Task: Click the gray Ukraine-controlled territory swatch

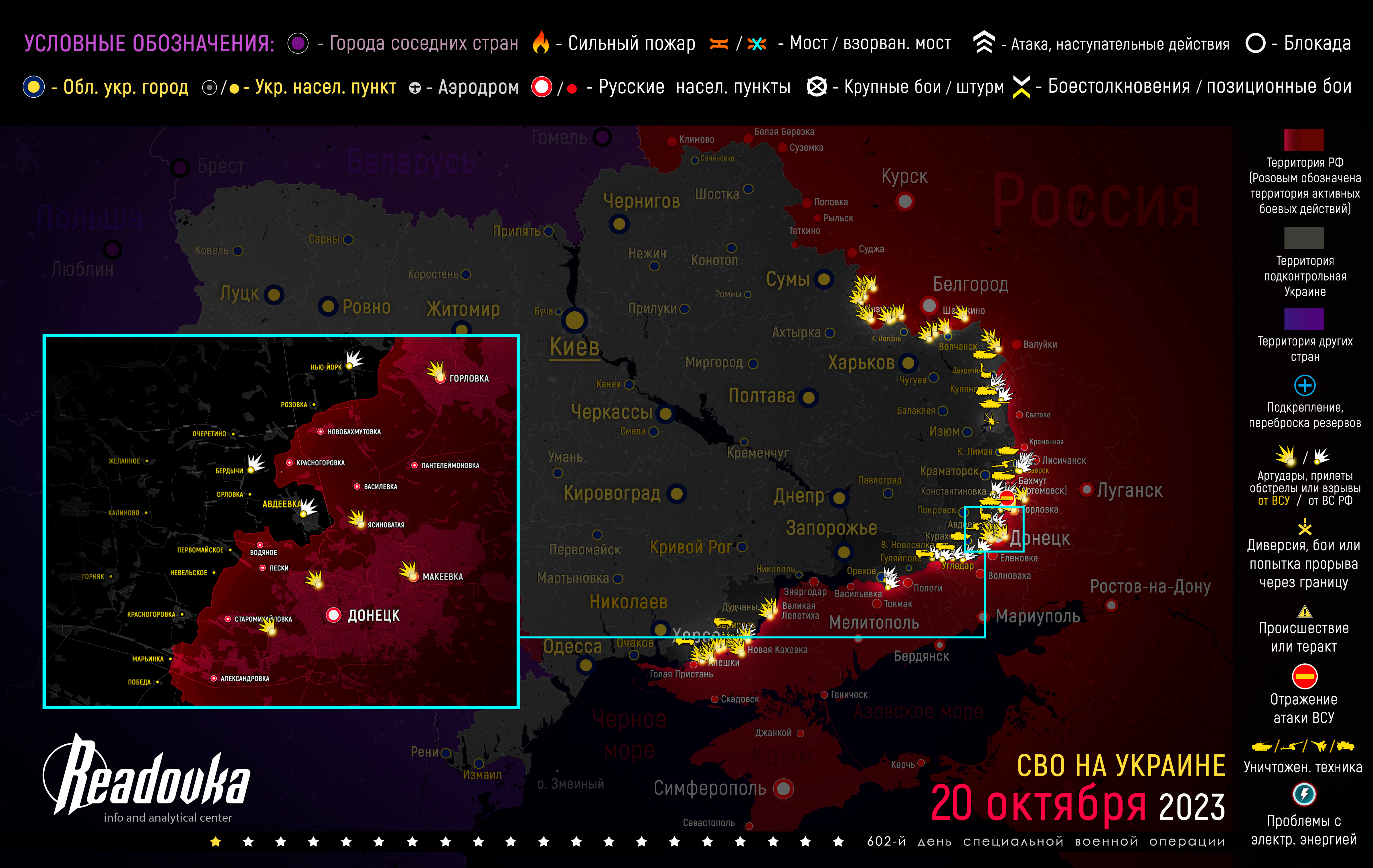Action: pos(1303,238)
